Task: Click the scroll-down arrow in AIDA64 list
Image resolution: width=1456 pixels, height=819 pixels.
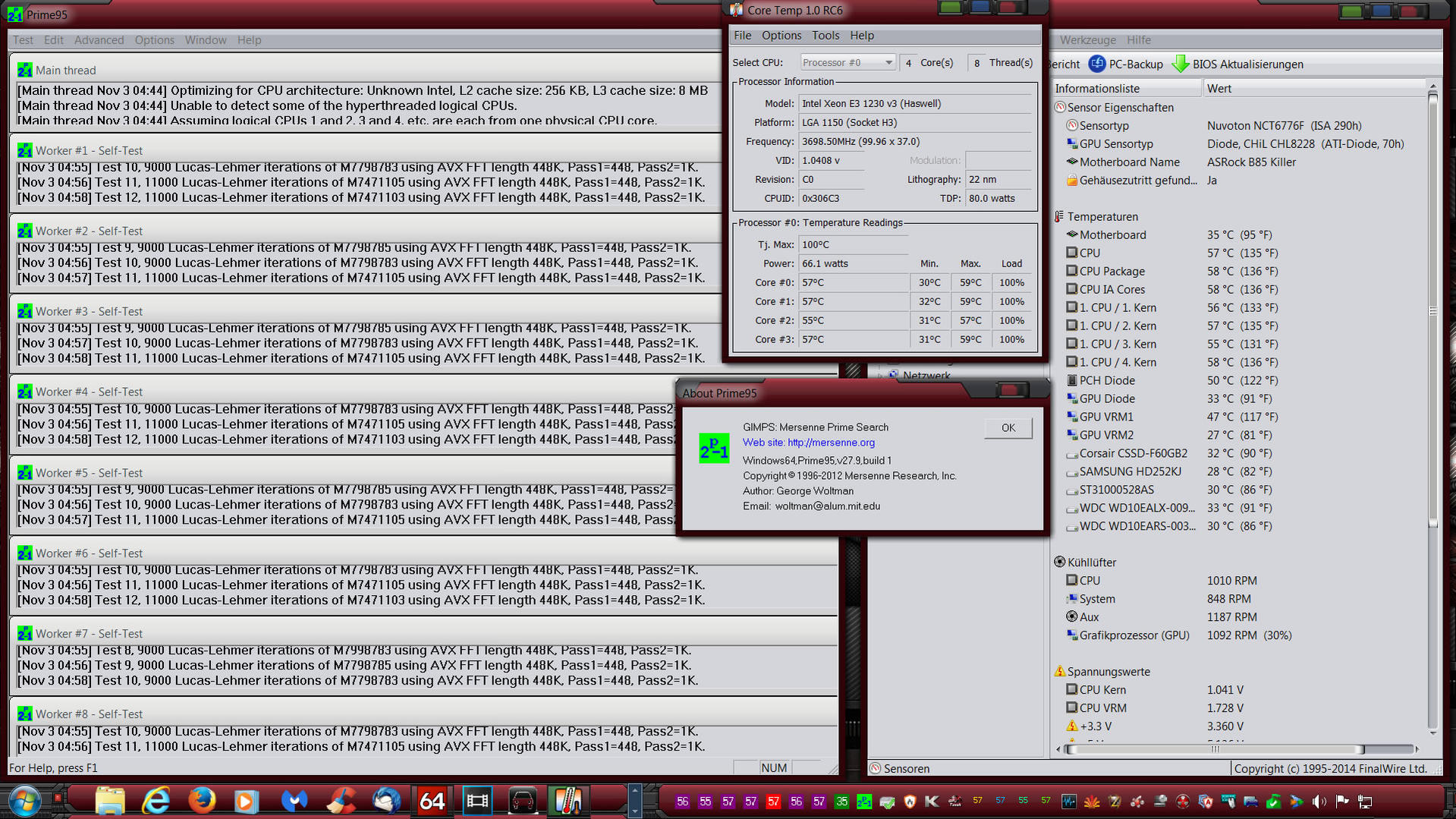Action: [1432, 732]
